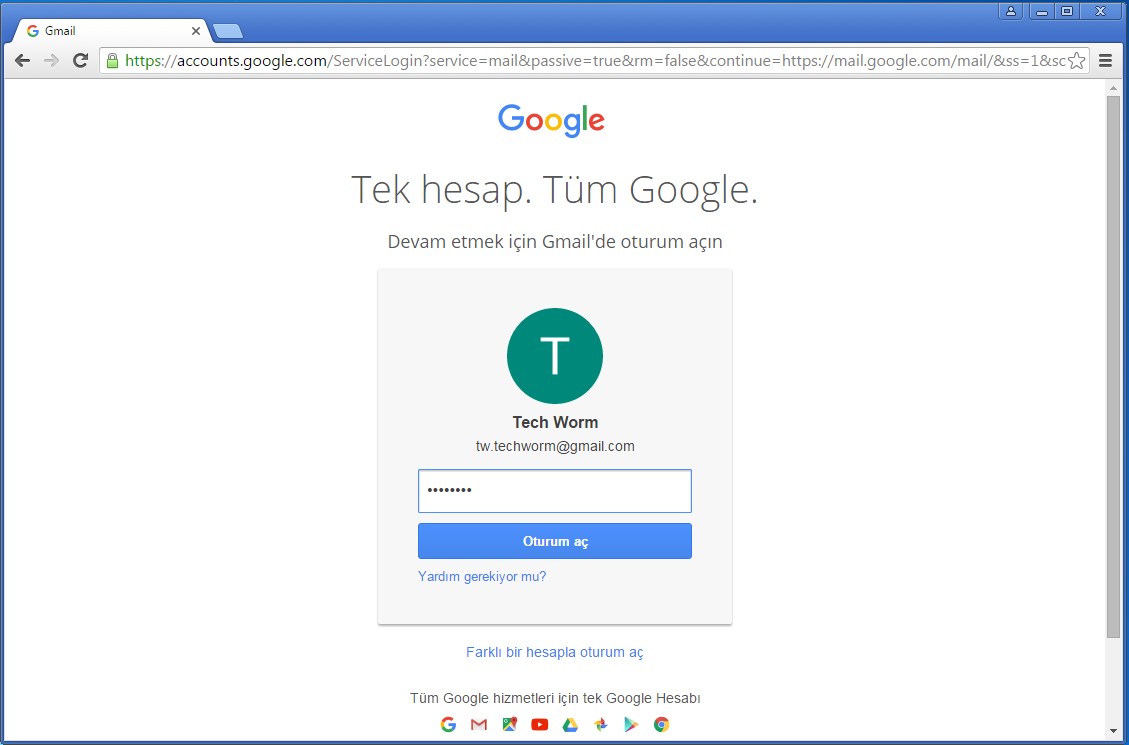
Task: Click the "Yardım gerekiyor mu?" link
Action: coord(482,577)
